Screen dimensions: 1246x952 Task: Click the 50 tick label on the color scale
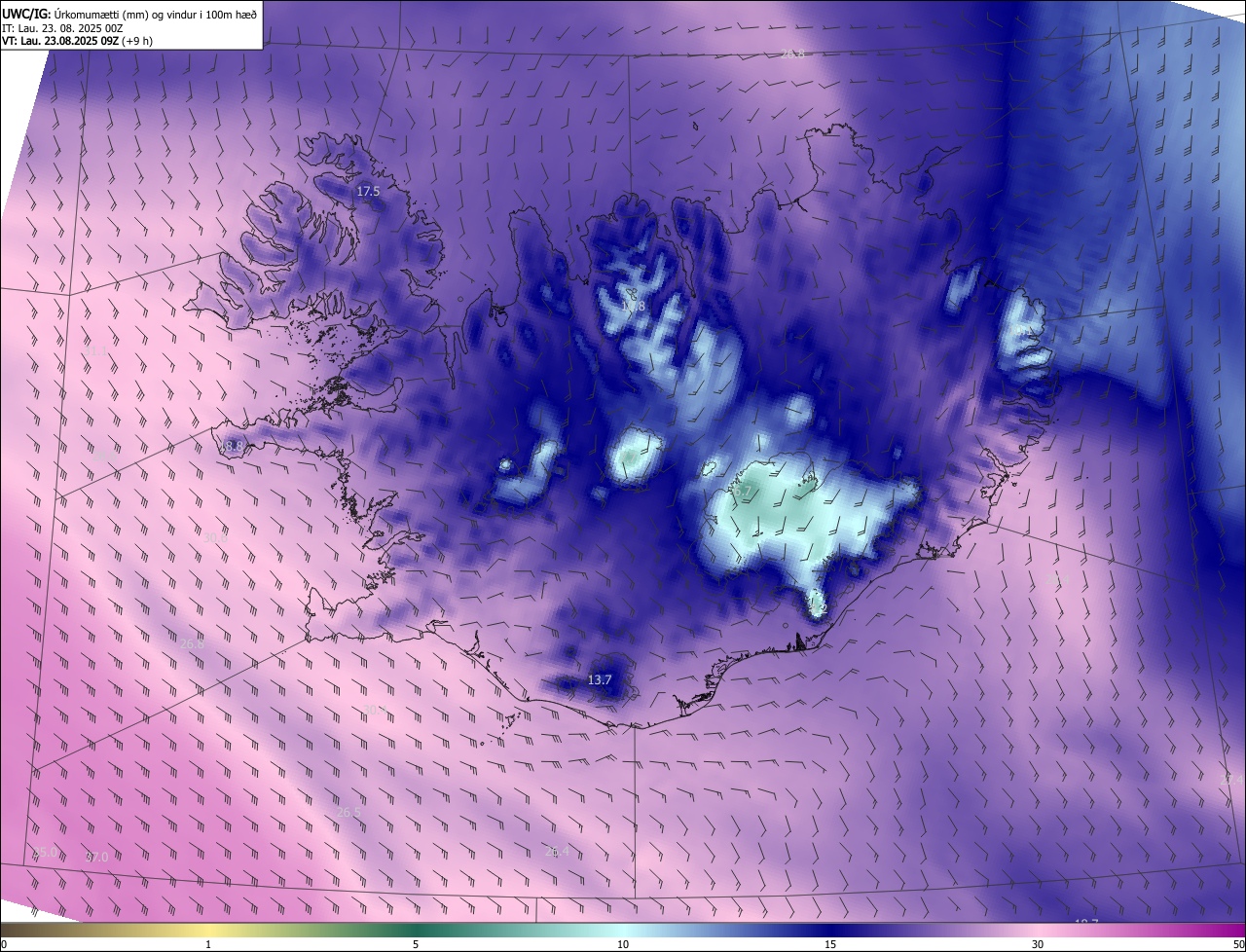tap(1238, 944)
